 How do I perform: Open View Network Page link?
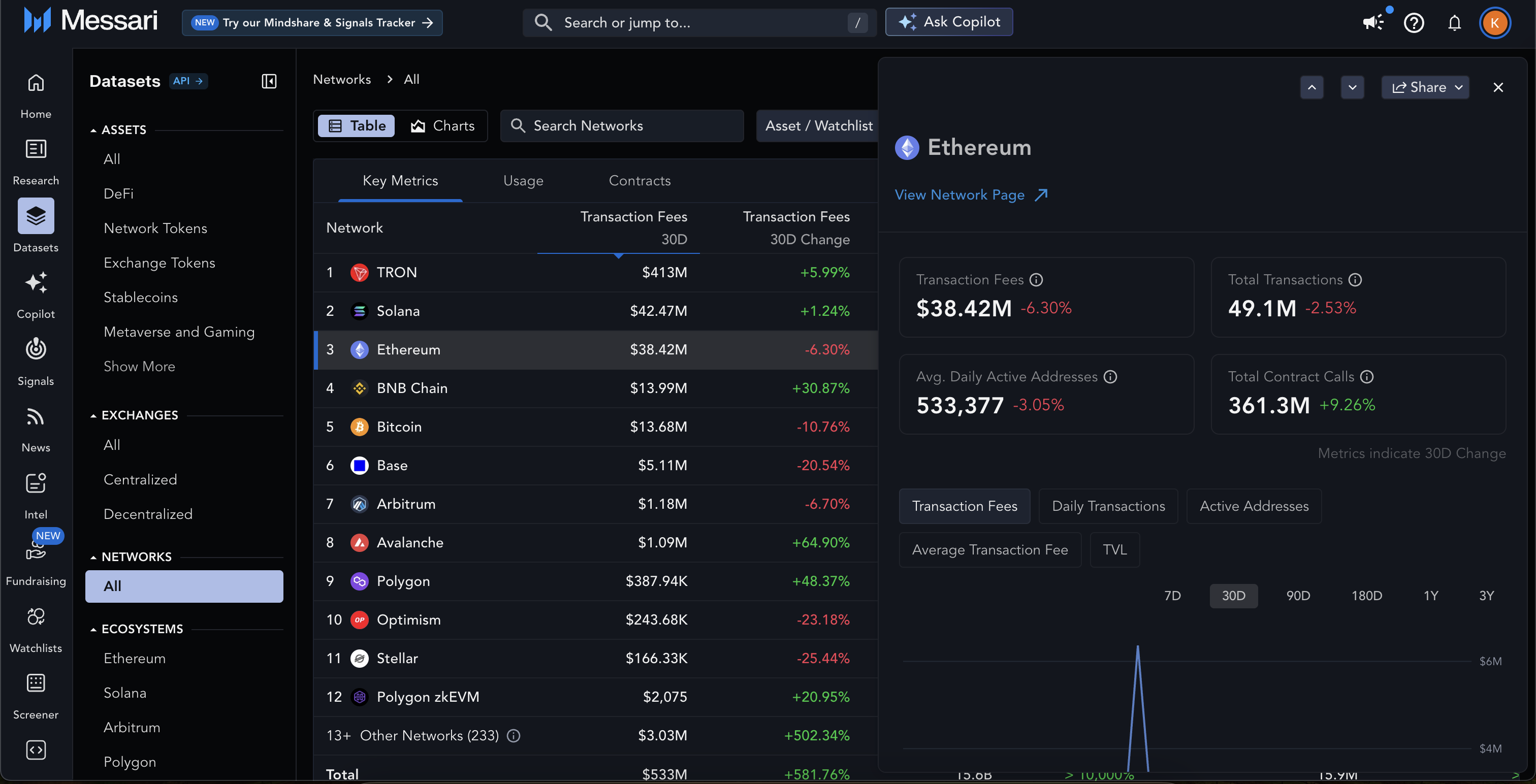point(971,195)
